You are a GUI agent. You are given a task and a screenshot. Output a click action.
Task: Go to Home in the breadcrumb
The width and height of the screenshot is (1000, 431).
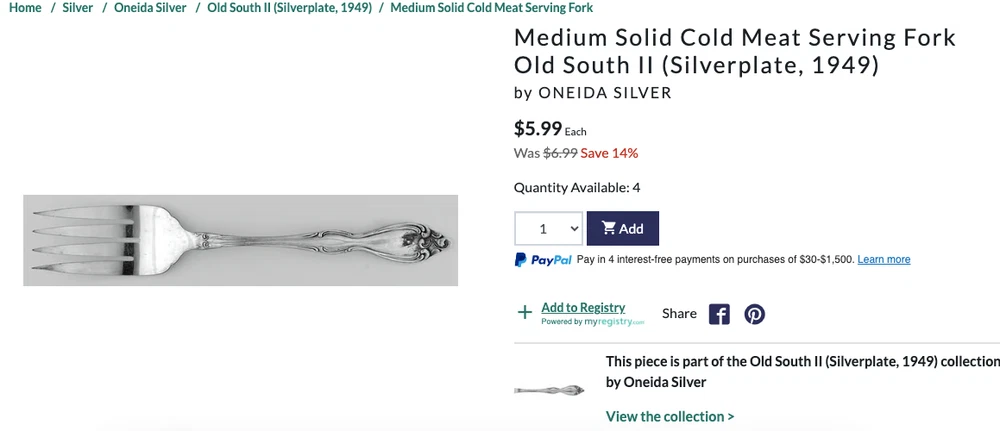coord(25,8)
